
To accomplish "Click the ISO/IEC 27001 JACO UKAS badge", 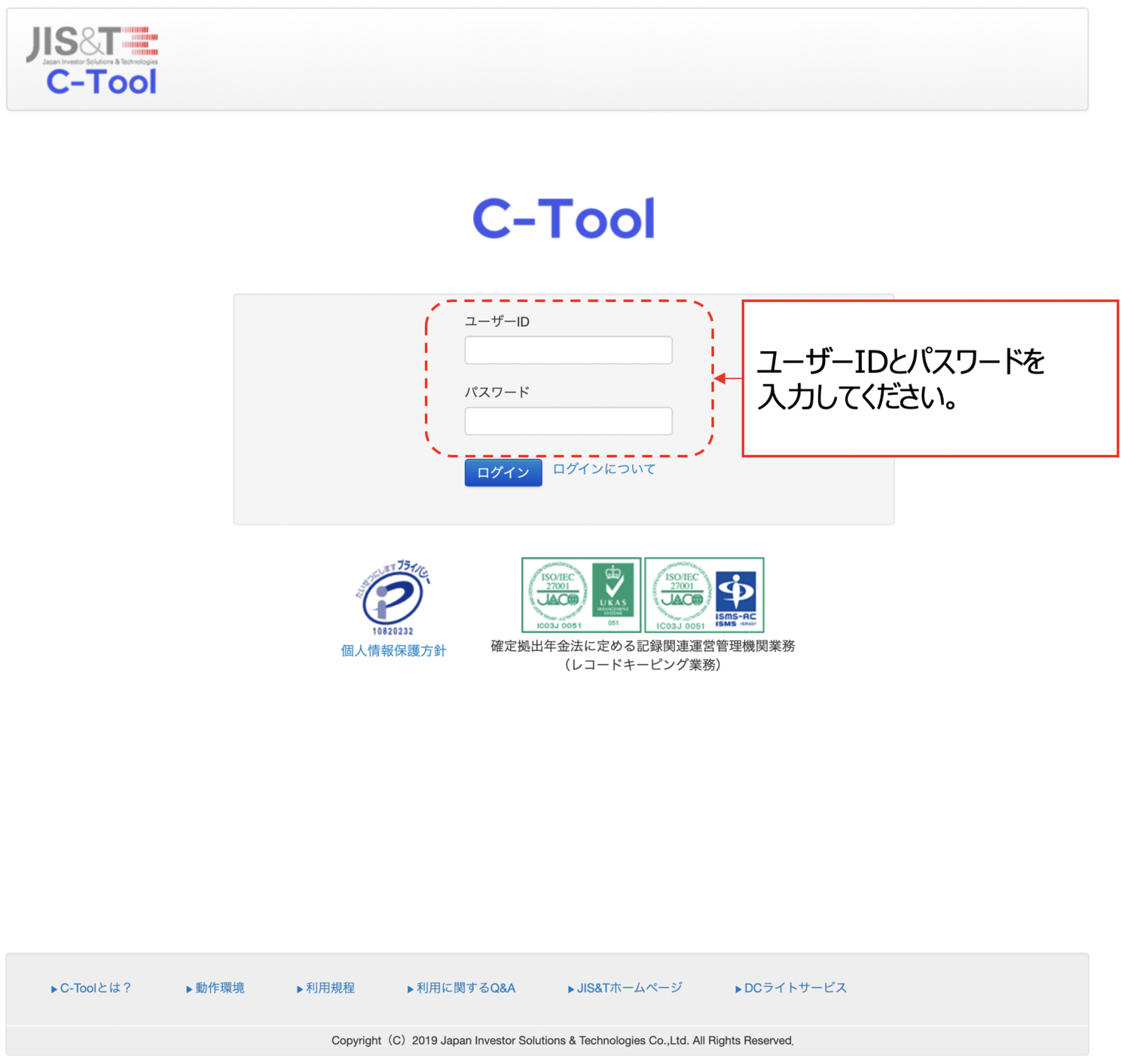I will coord(581,595).
